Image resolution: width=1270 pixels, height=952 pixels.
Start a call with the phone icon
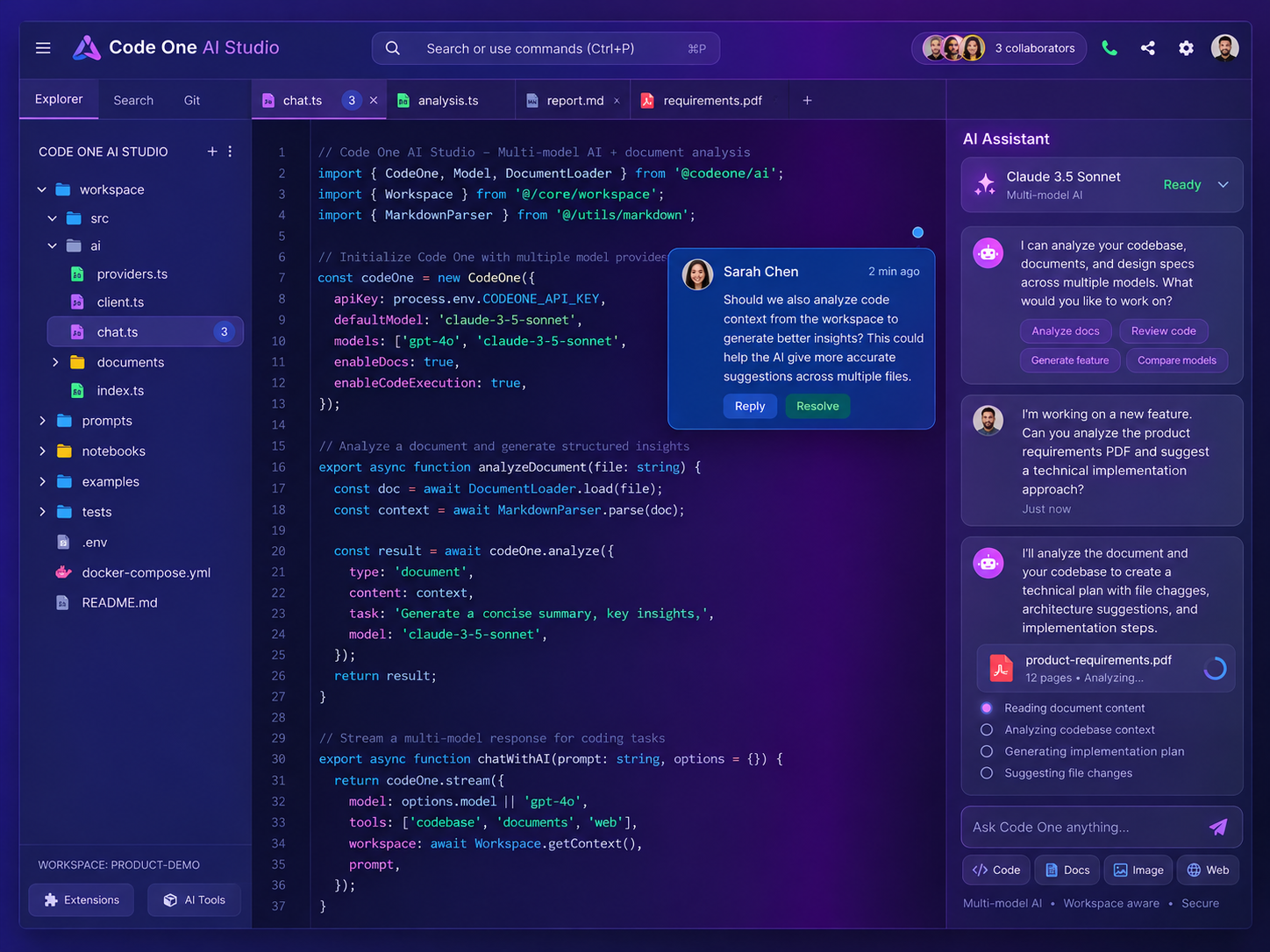1109,48
